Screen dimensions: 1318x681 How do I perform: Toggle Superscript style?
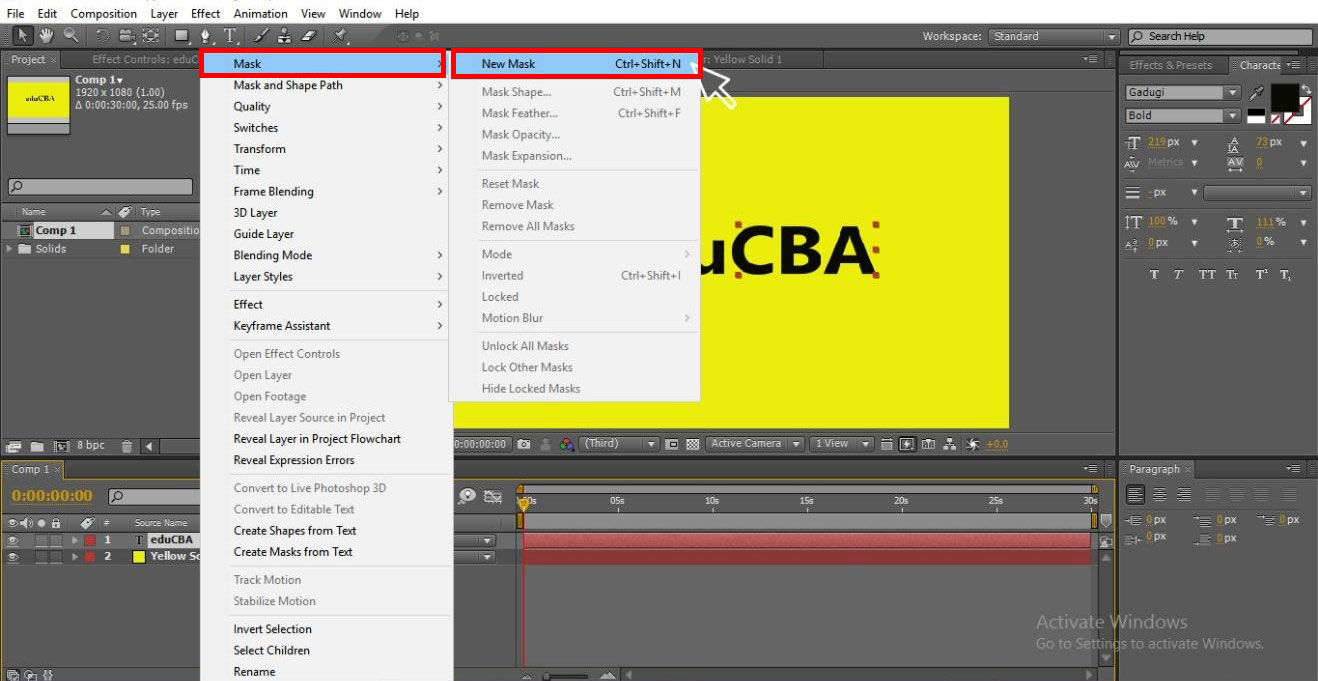[1262, 275]
